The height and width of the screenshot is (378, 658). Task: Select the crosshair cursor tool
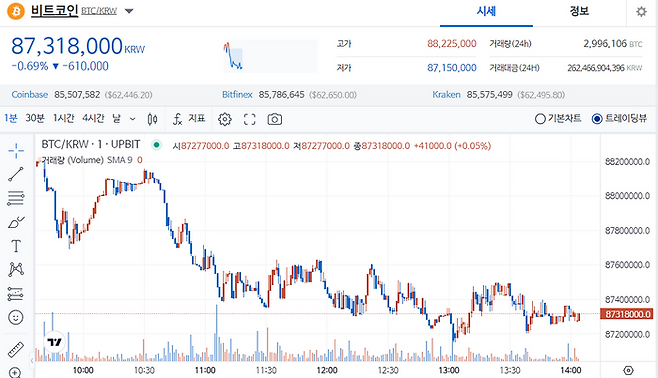coord(16,151)
